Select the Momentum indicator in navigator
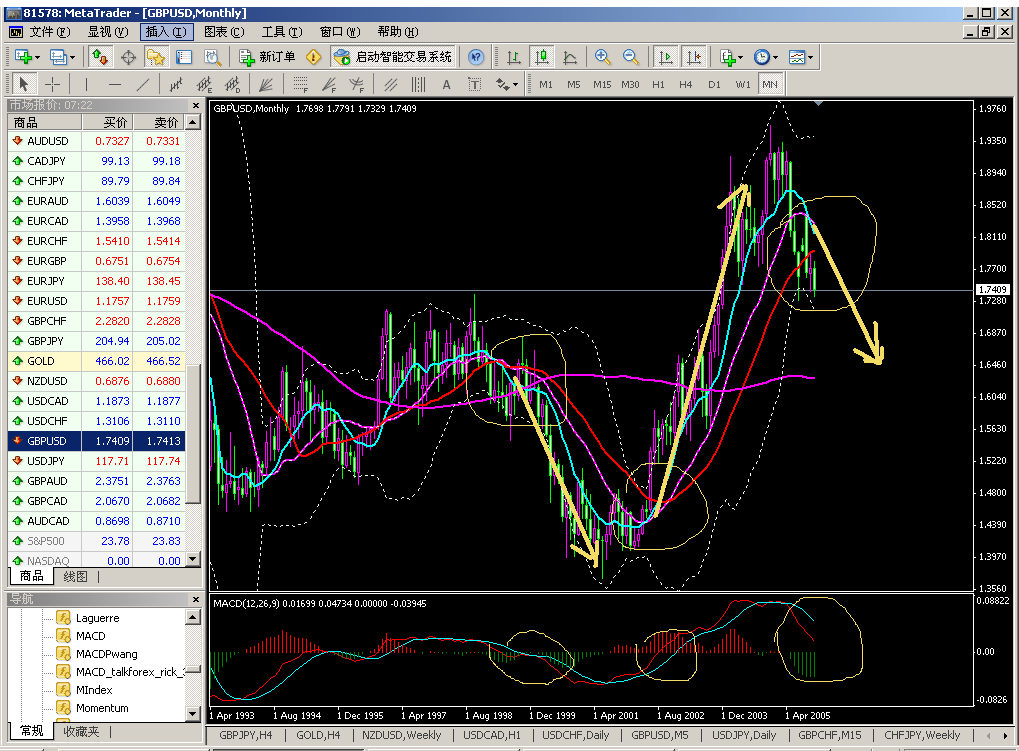 tap(102, 708)
